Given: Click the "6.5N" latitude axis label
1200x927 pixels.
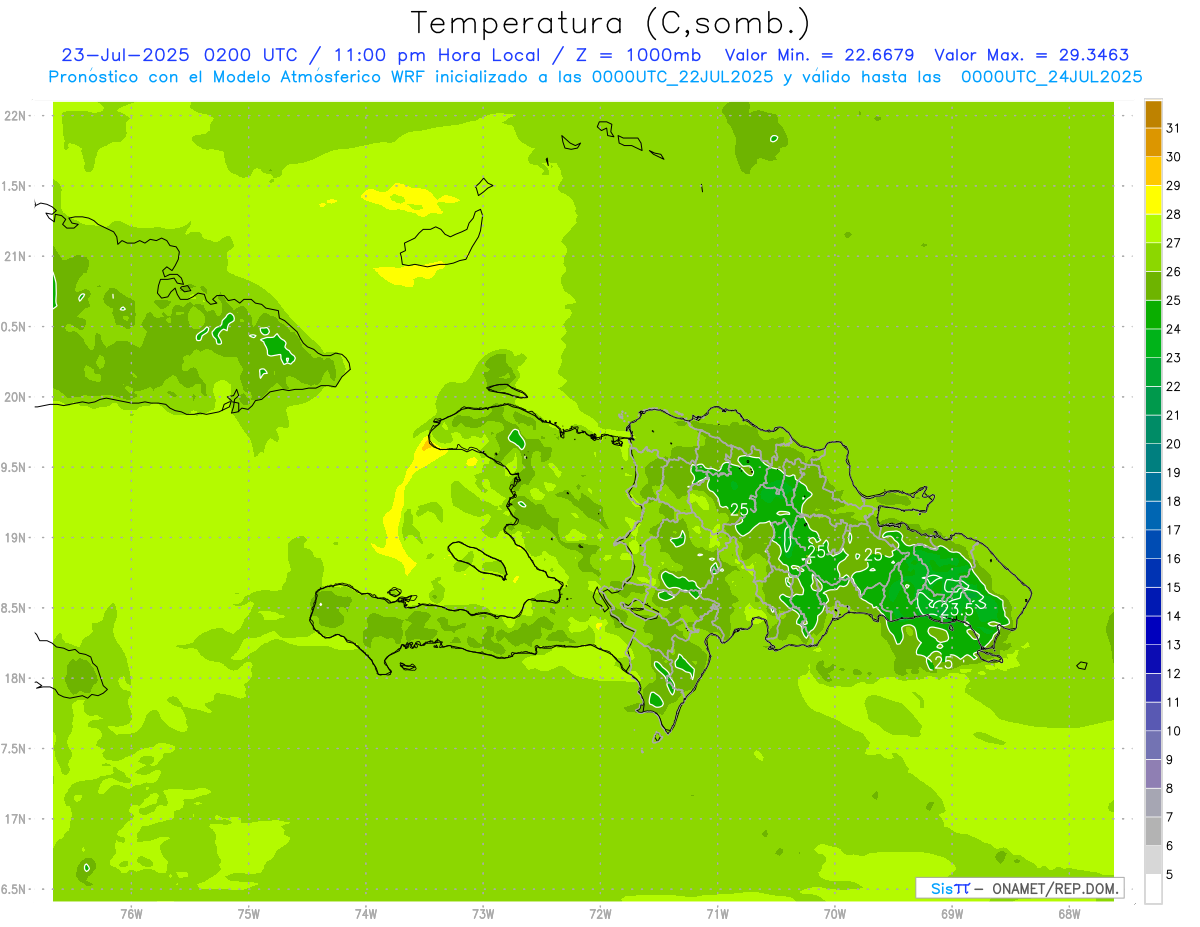Looking at the screenshot, I should (14, 889).
